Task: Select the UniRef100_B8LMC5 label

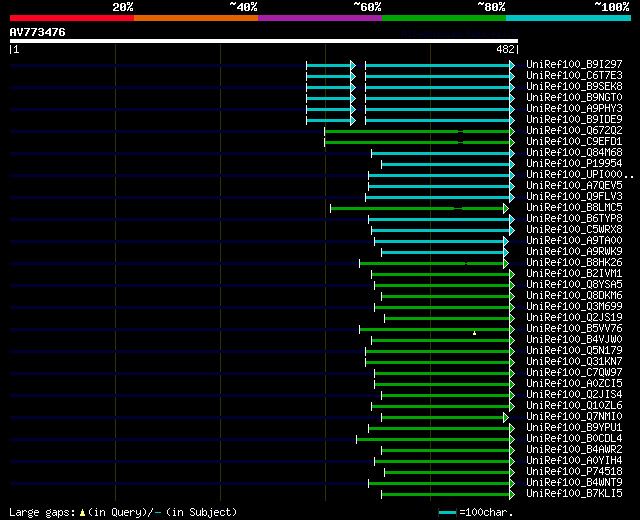Action: pos(574,208)
